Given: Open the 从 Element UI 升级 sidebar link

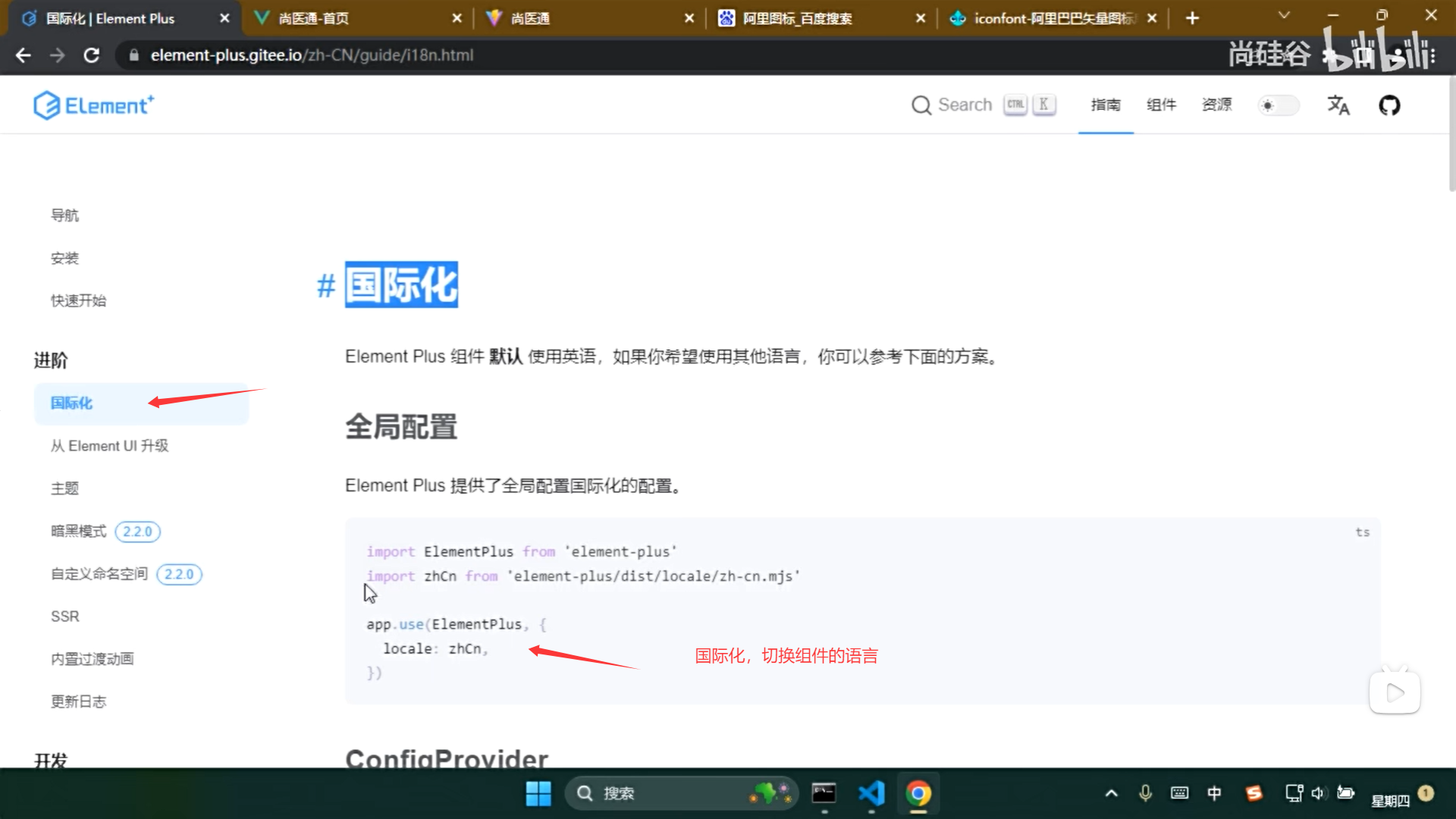Looking at the screenshot, I should point(110,446).
